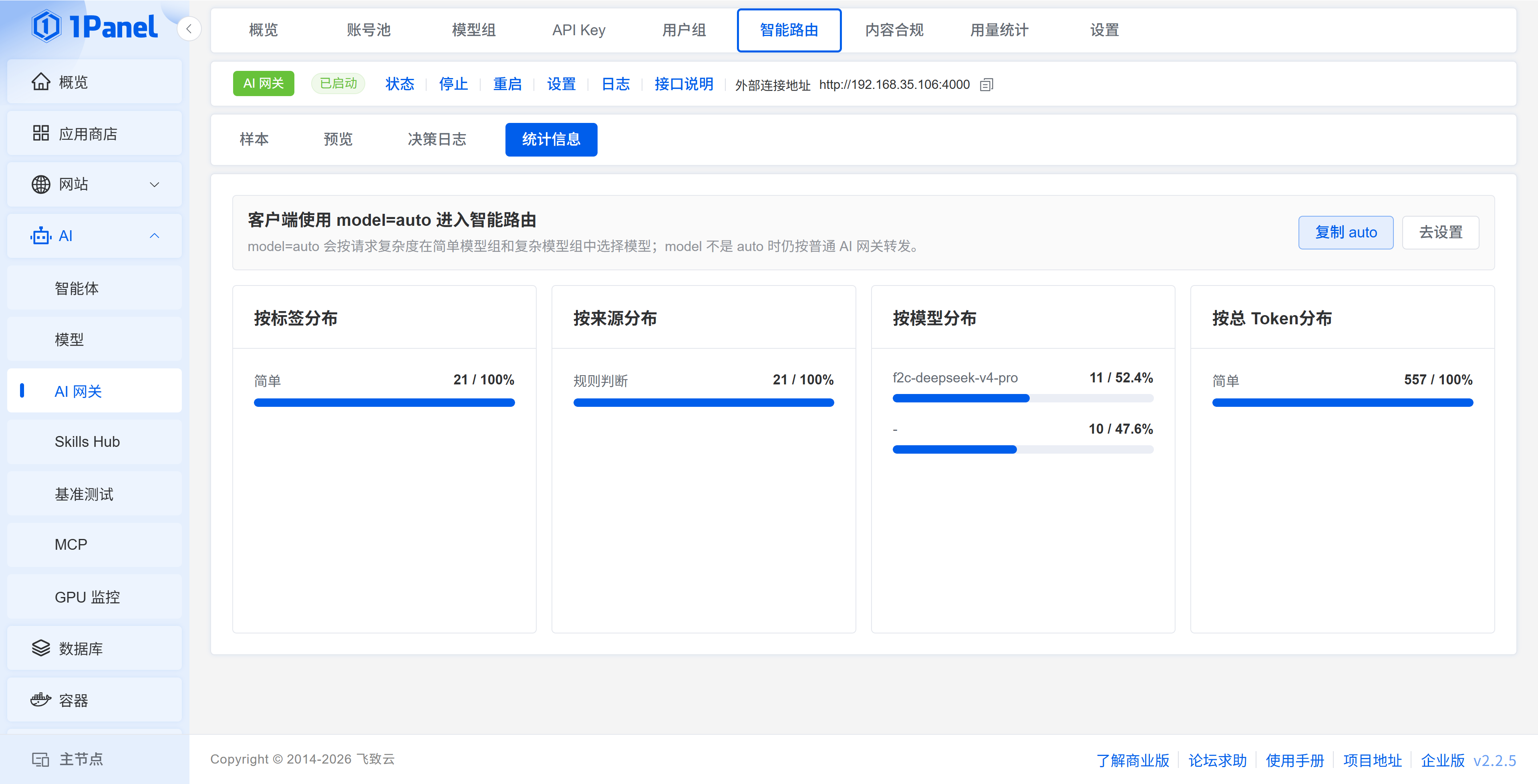This screenshot has height=784, width=1538.
Task: Click the 复制 auto button
Action: pyautogui.click(x=1346, y=232)
